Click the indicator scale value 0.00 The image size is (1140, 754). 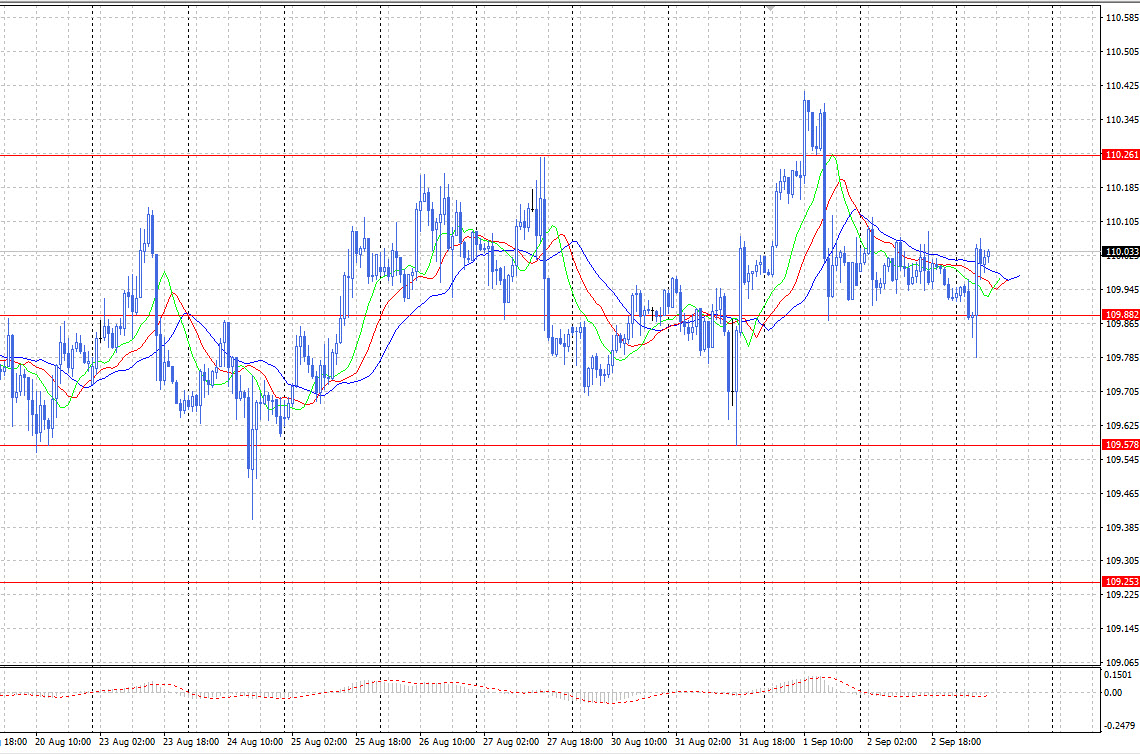point(1112,693)
